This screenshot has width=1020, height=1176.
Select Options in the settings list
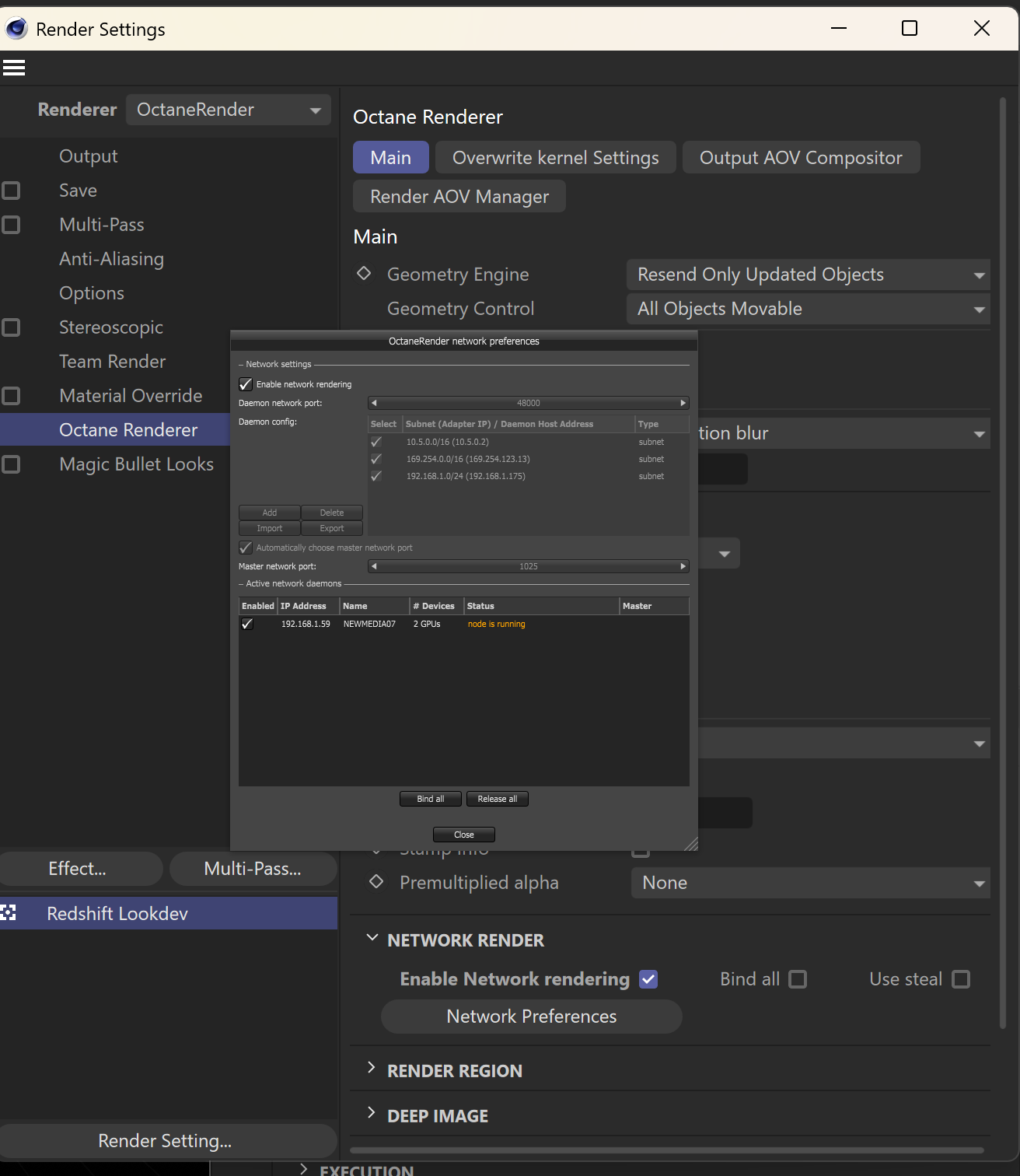92,293
